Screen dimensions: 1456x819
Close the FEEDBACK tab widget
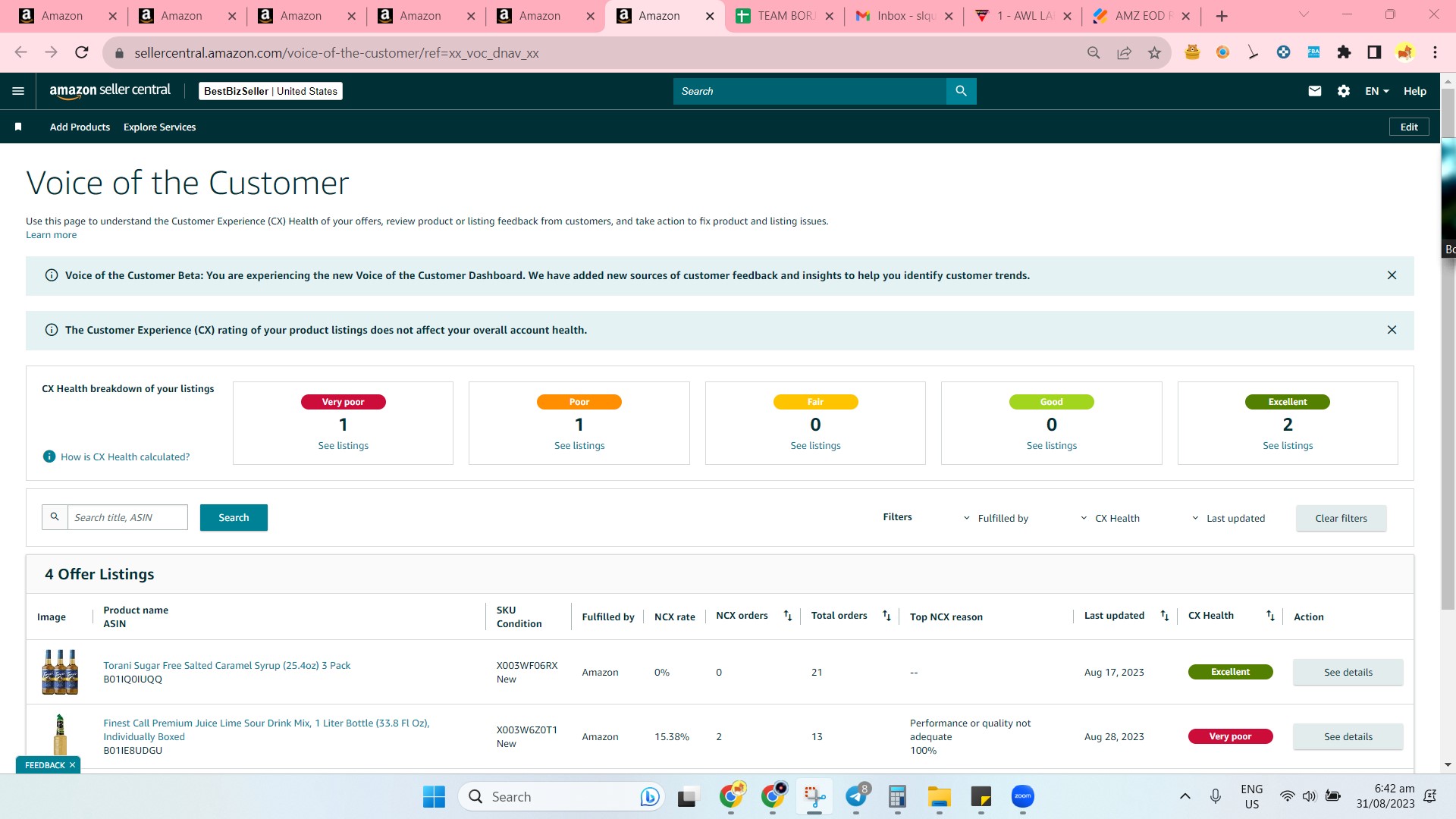coord(72,765)
